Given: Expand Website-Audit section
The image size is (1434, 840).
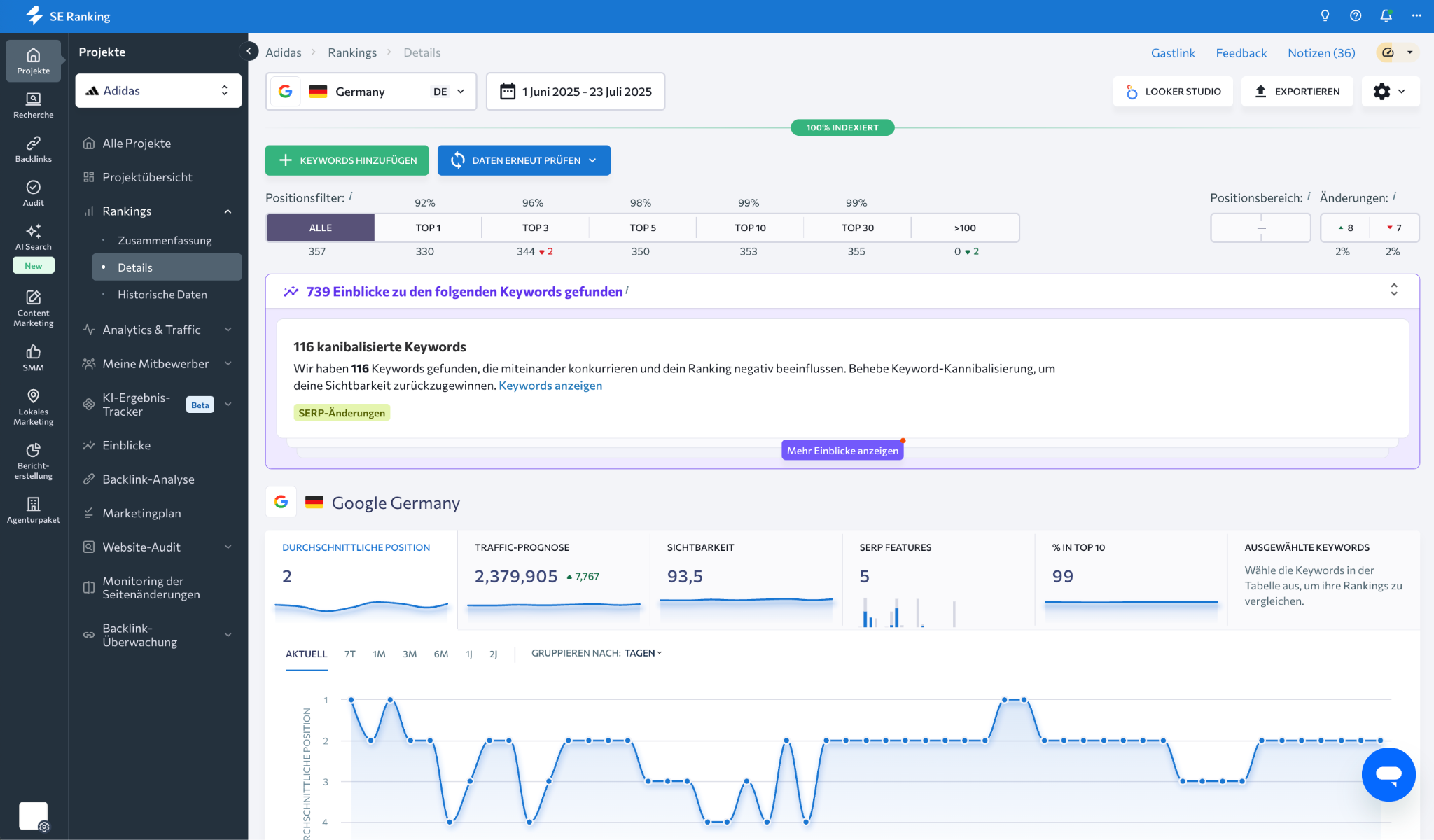Looking at the screenshot, I should [x=228, y=547].
